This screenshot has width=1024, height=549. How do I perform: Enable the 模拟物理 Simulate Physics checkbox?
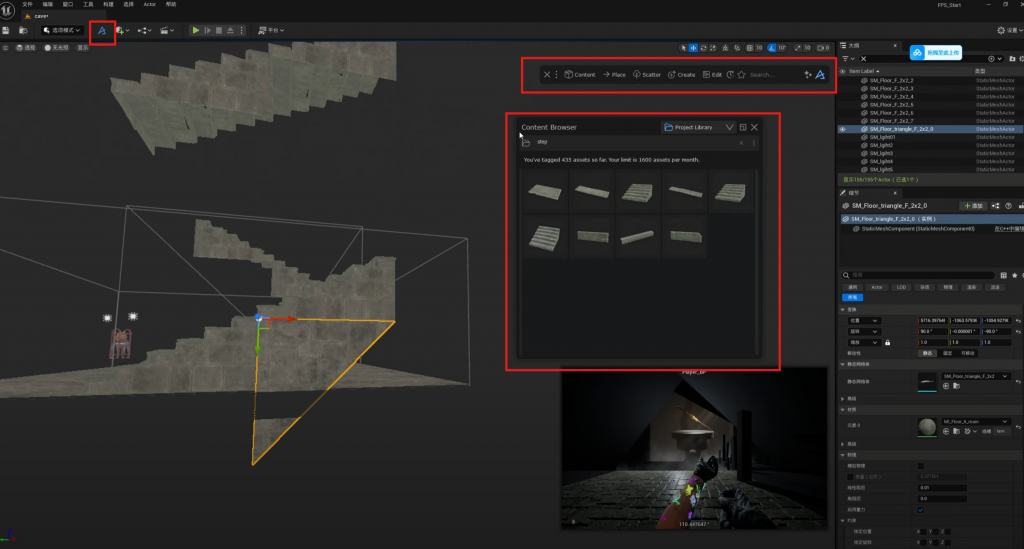click(921, 466)
